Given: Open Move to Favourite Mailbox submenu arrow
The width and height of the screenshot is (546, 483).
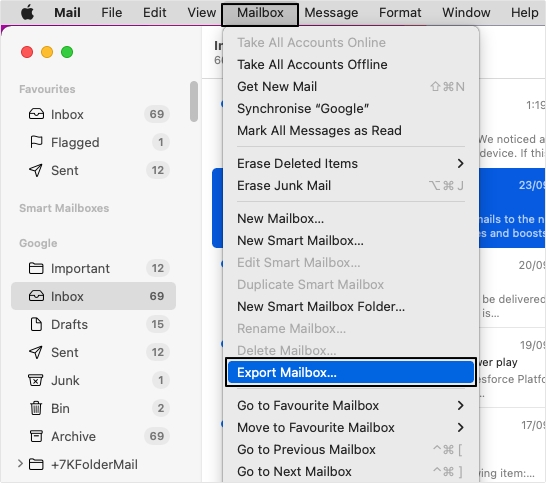Looking at the screenshot, I should click(x=460, y=427).
